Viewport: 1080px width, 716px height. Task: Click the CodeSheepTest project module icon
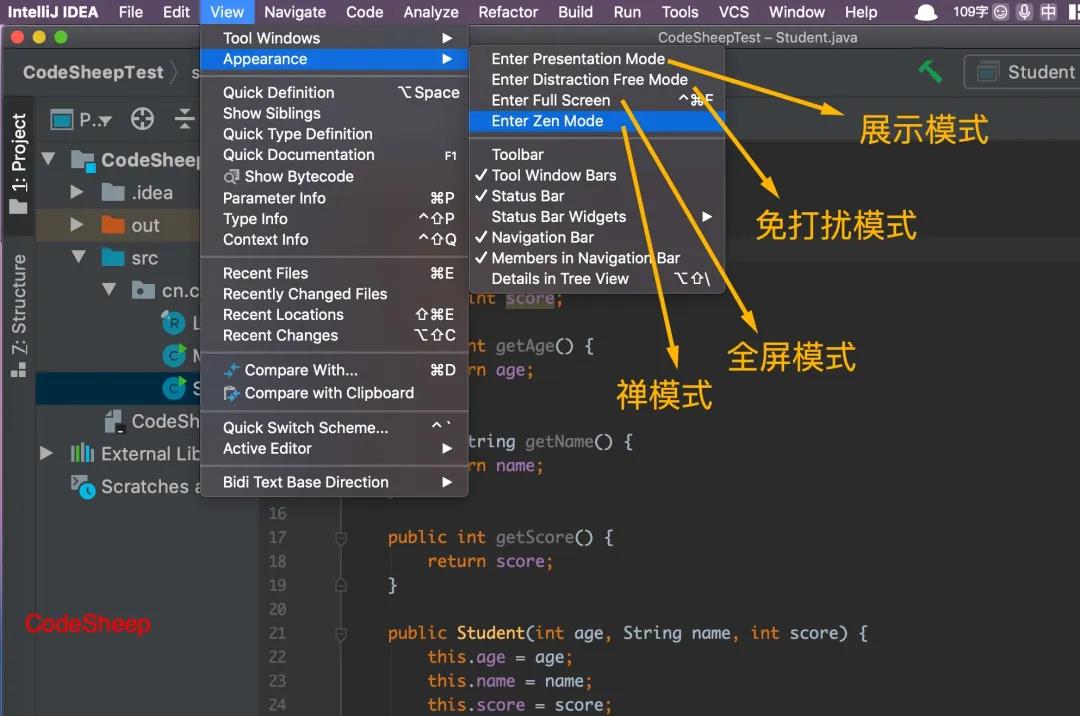(x=83, y=160)
